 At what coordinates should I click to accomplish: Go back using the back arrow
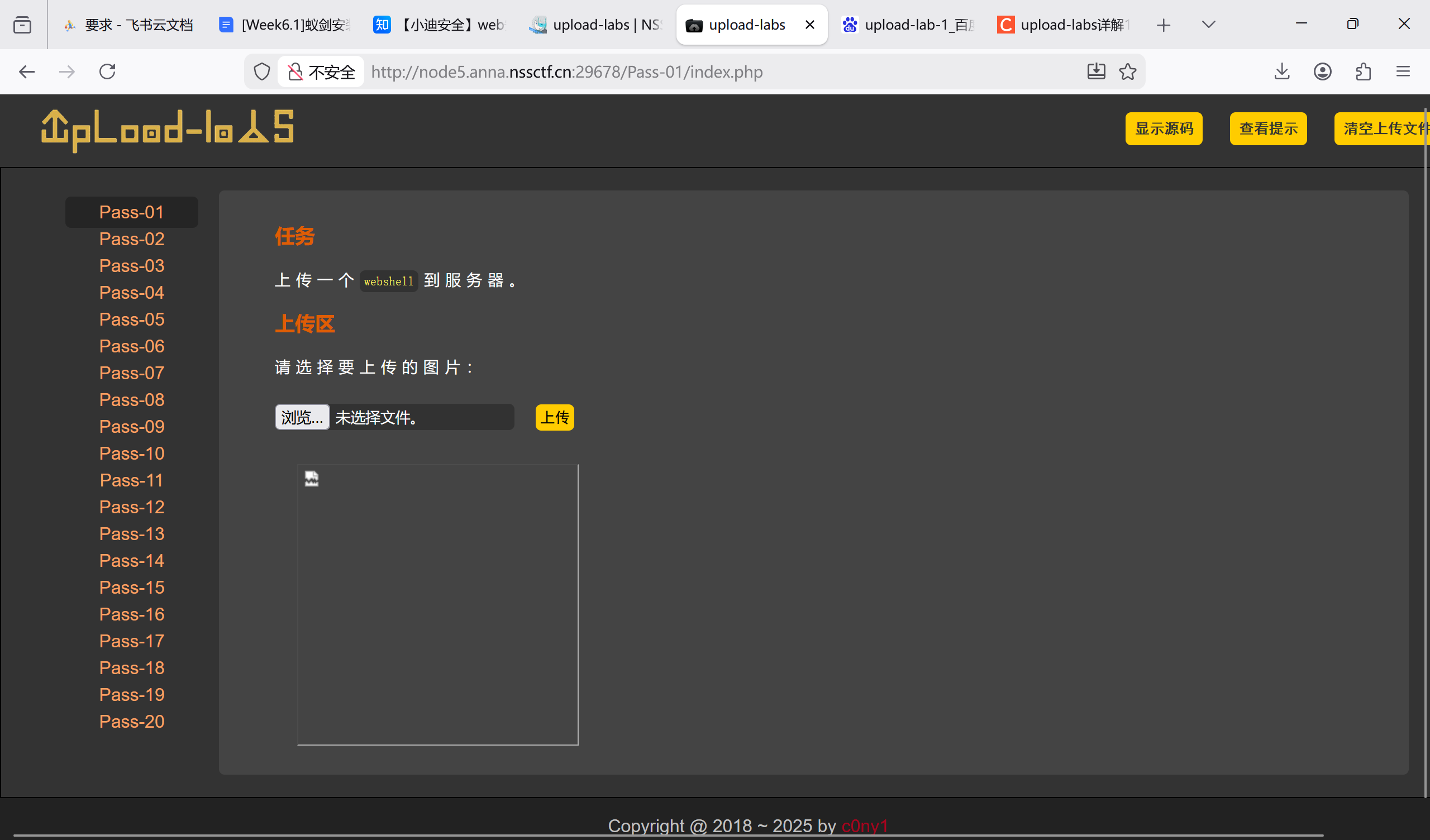[27, 71]
